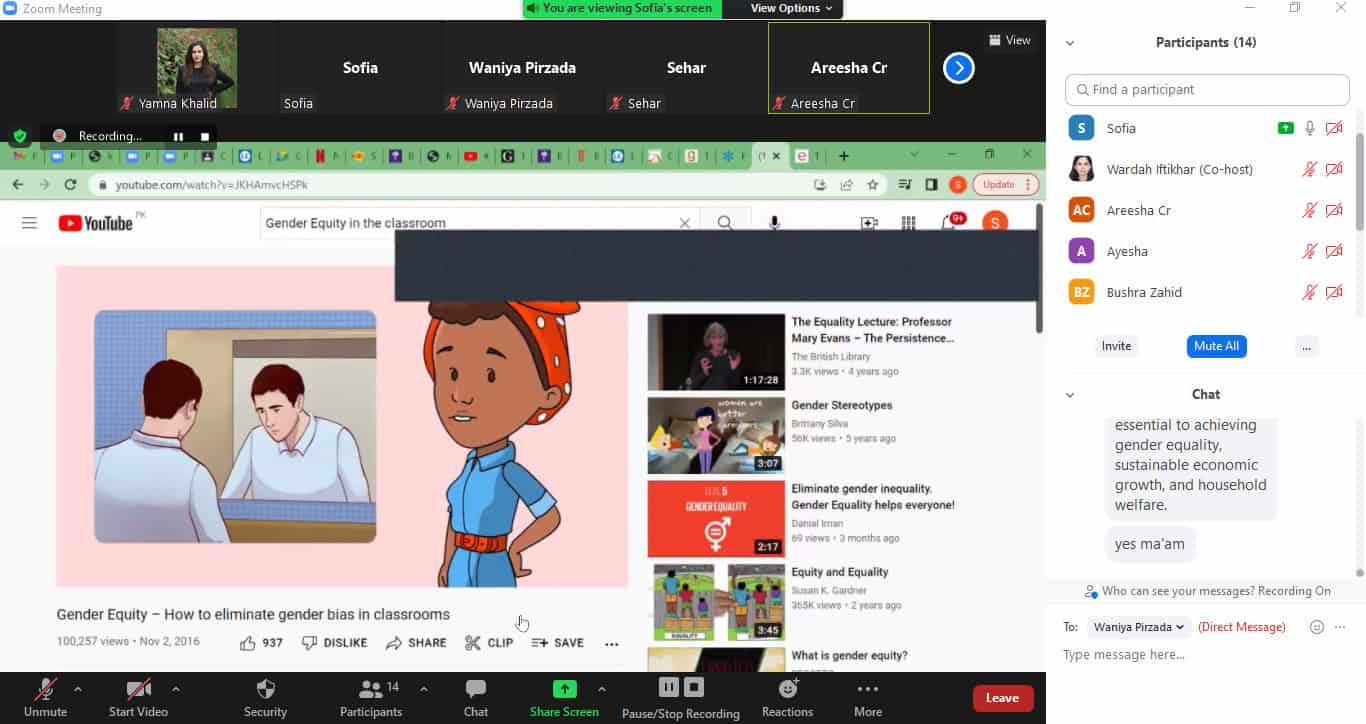
Task: Click next arrow in participant video strip
Action: point(958,68)
